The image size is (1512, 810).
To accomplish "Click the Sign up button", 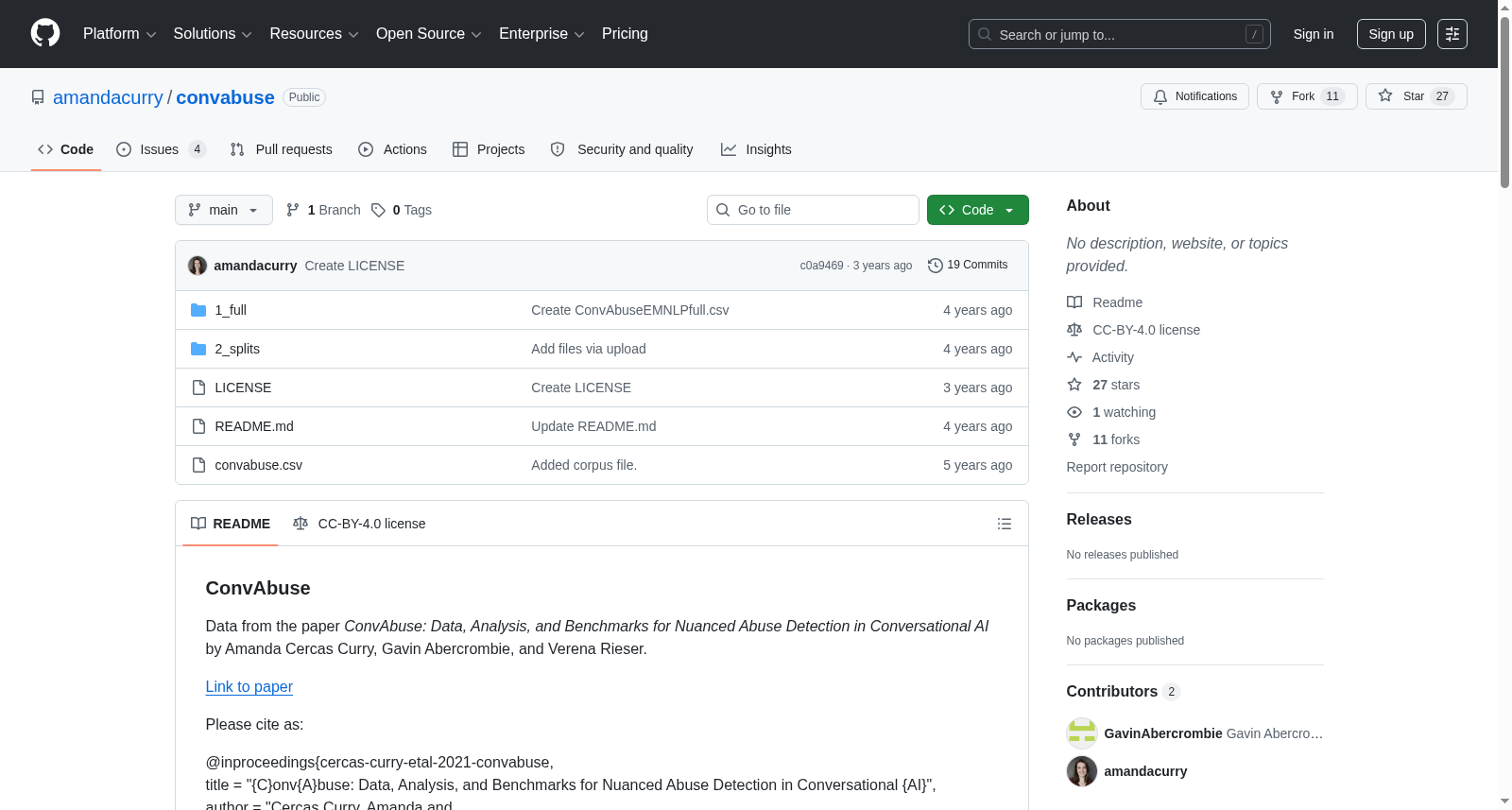I will coord(1391,34).
